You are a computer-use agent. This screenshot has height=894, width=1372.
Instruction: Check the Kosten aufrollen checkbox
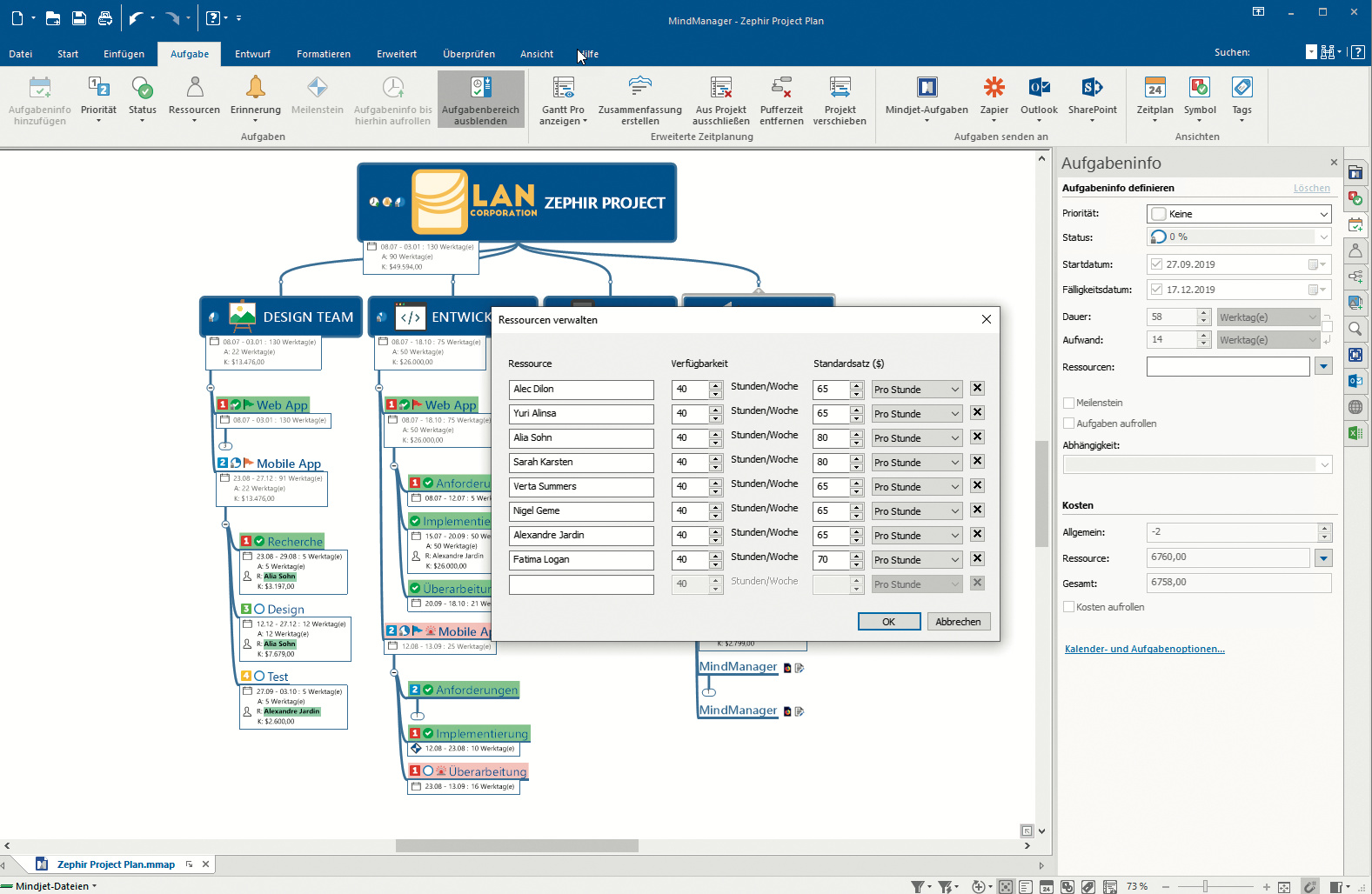(1069, 608)
